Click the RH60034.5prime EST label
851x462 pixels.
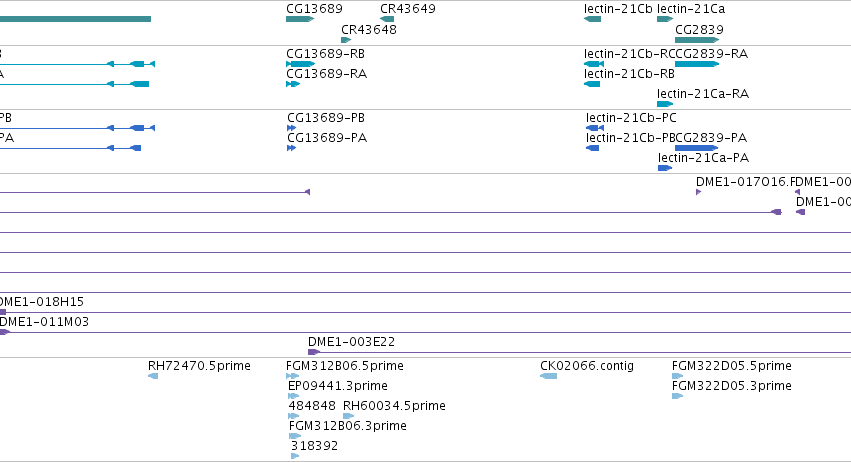pos(394,406)
